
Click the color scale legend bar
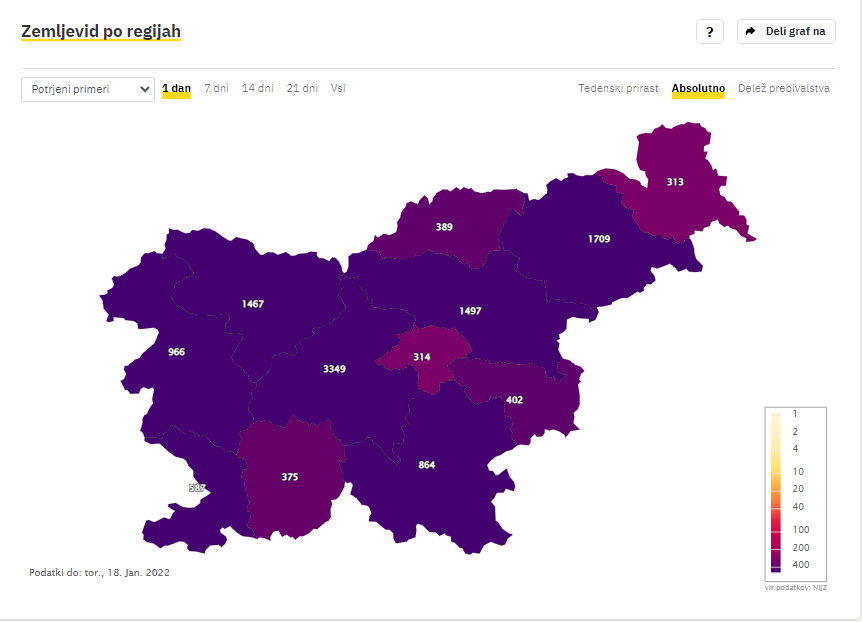(x=776, y=492)
